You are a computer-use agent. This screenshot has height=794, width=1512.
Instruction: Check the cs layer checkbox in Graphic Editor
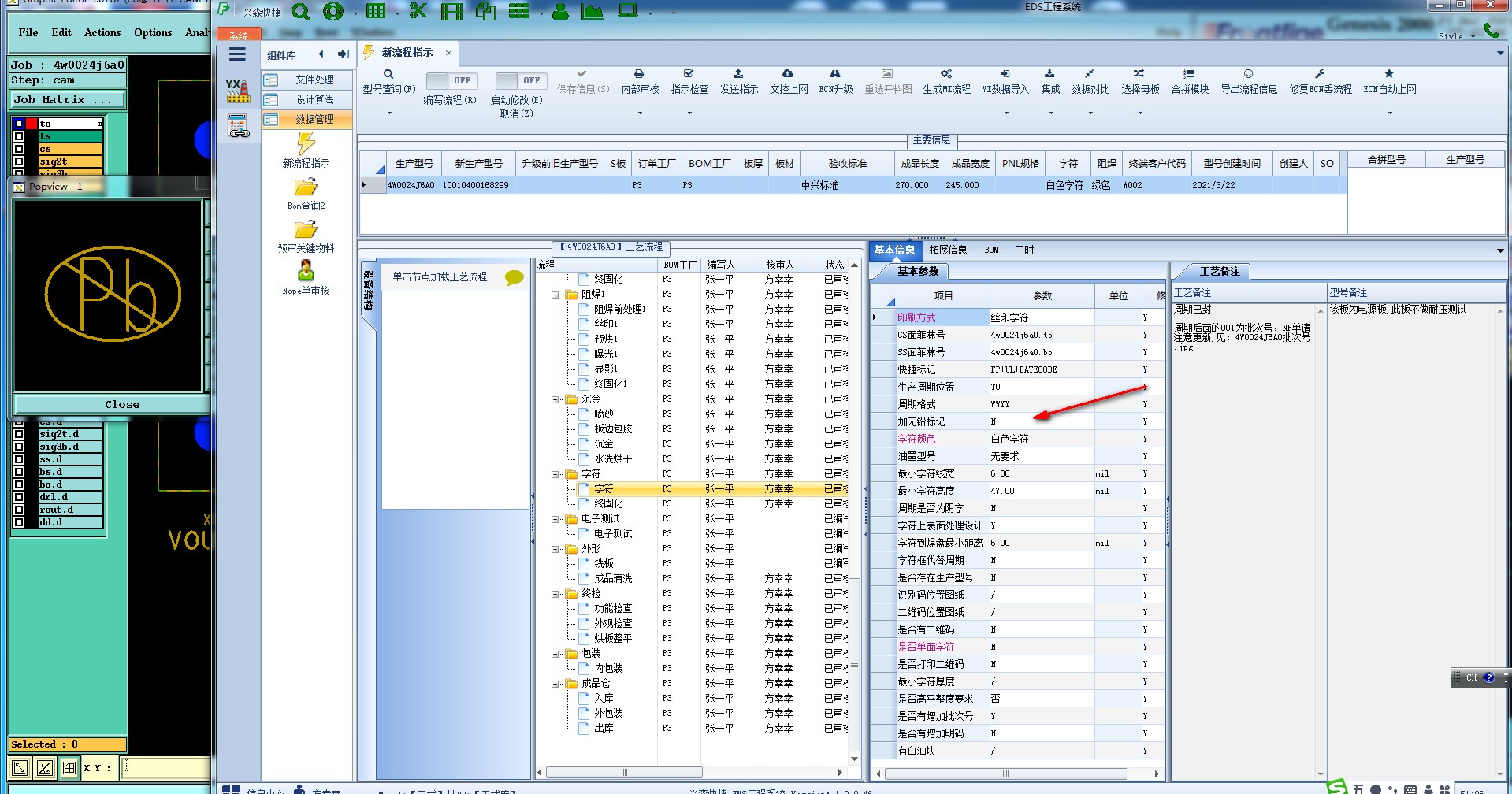[x=19, y=149]
